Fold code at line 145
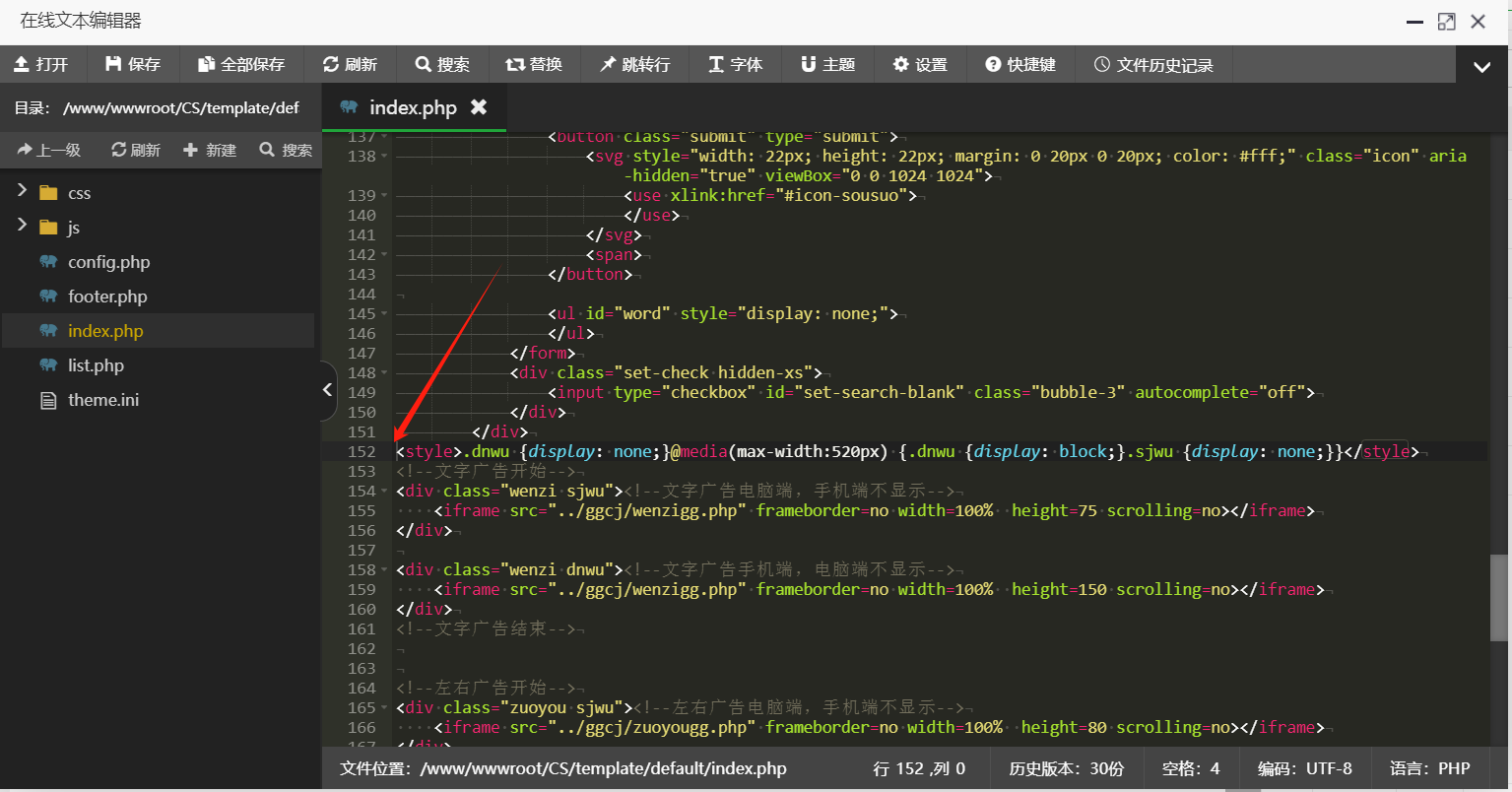The image size is (1512, 792). (384, 313)
